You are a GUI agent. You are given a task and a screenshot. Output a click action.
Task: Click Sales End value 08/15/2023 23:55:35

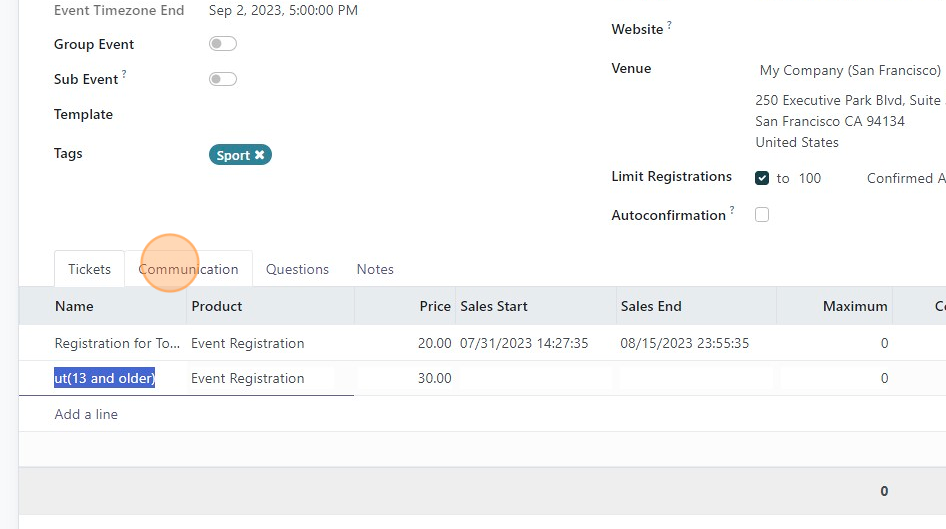684,343
